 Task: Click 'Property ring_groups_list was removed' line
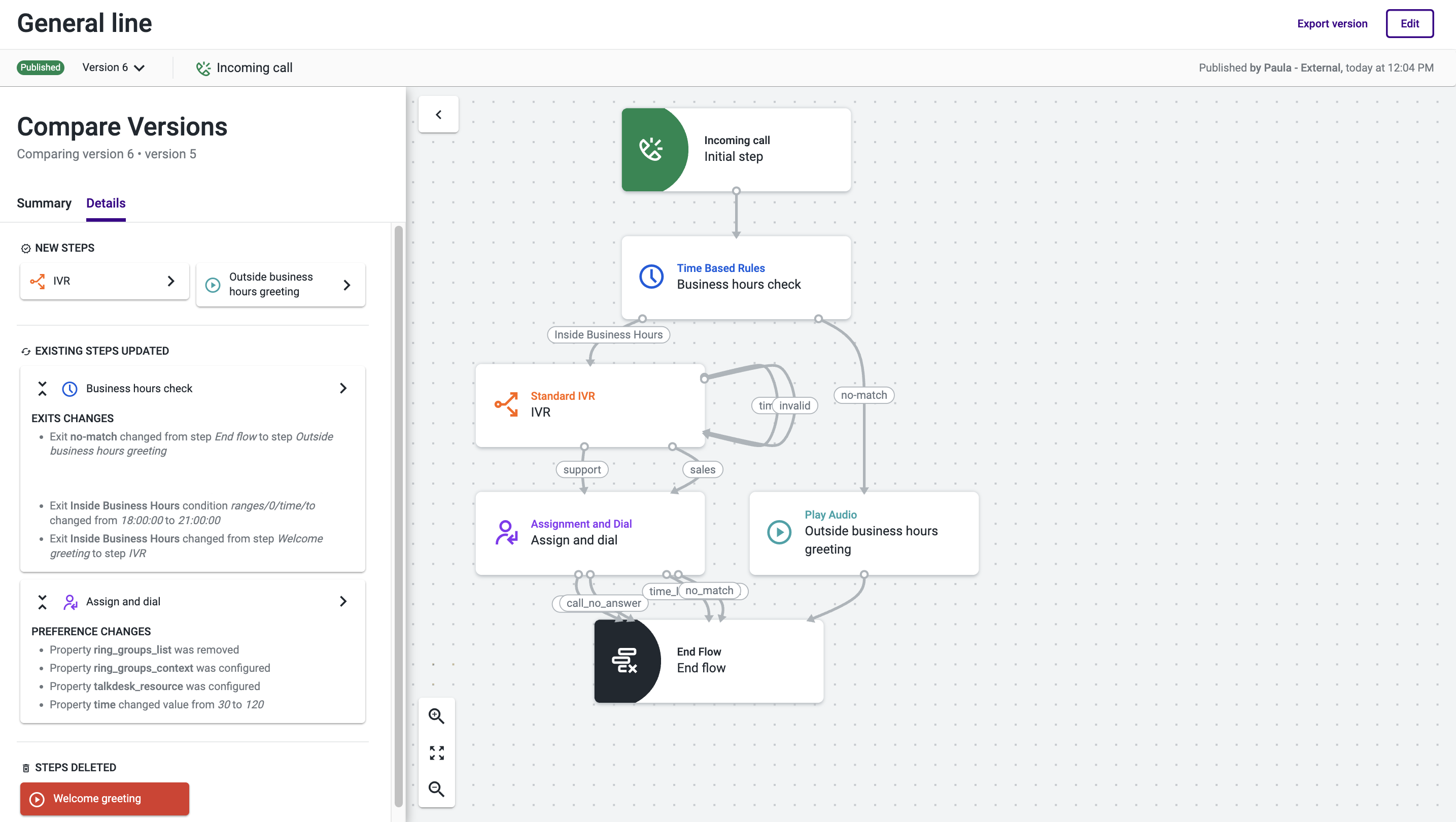click(144, 649)
